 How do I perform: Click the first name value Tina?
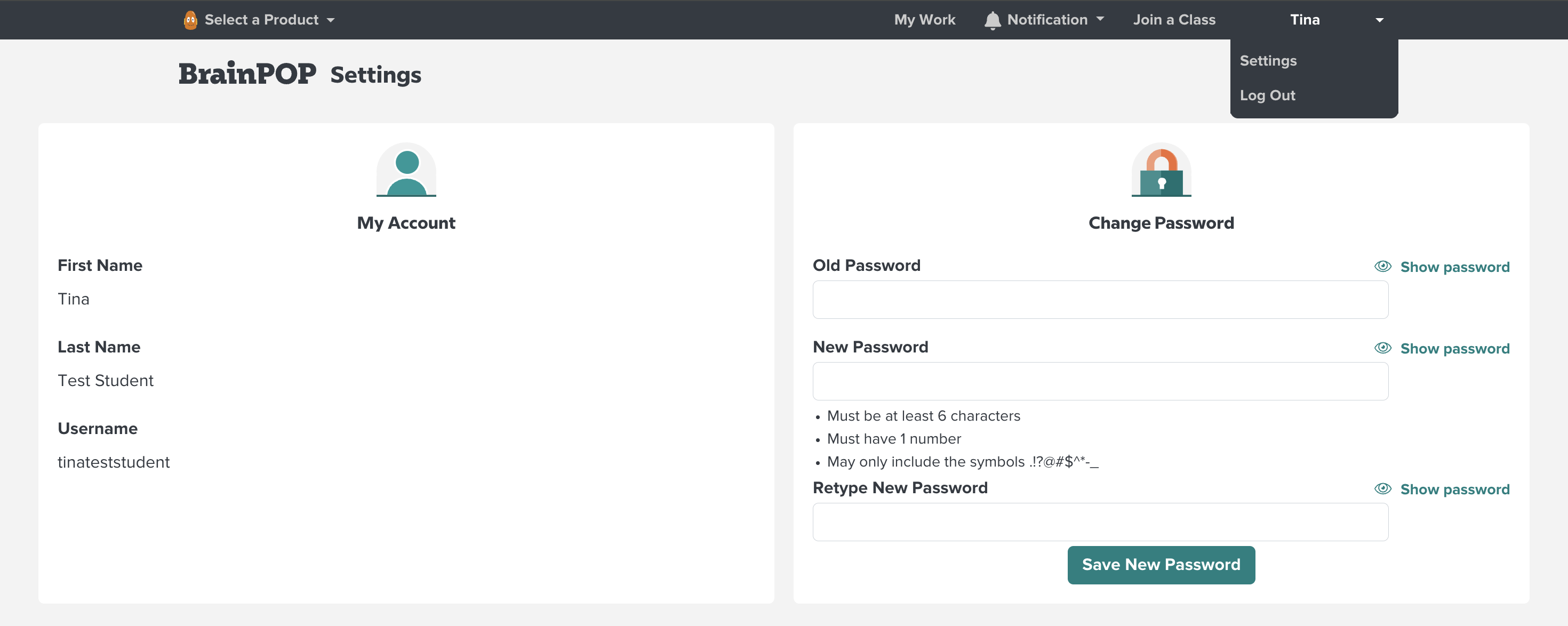[x=73, y=299]
